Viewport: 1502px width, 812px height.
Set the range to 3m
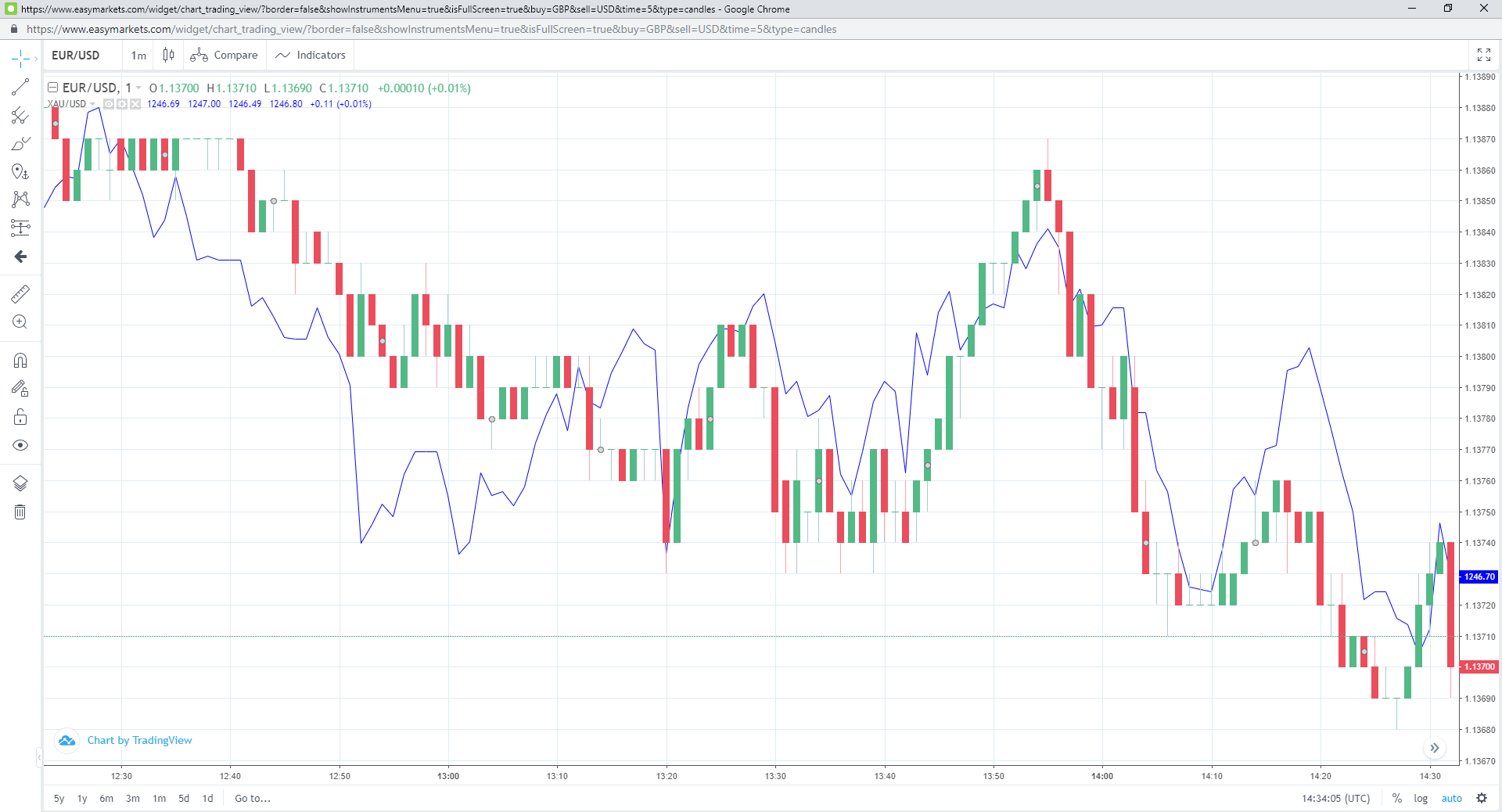point(133,799)
